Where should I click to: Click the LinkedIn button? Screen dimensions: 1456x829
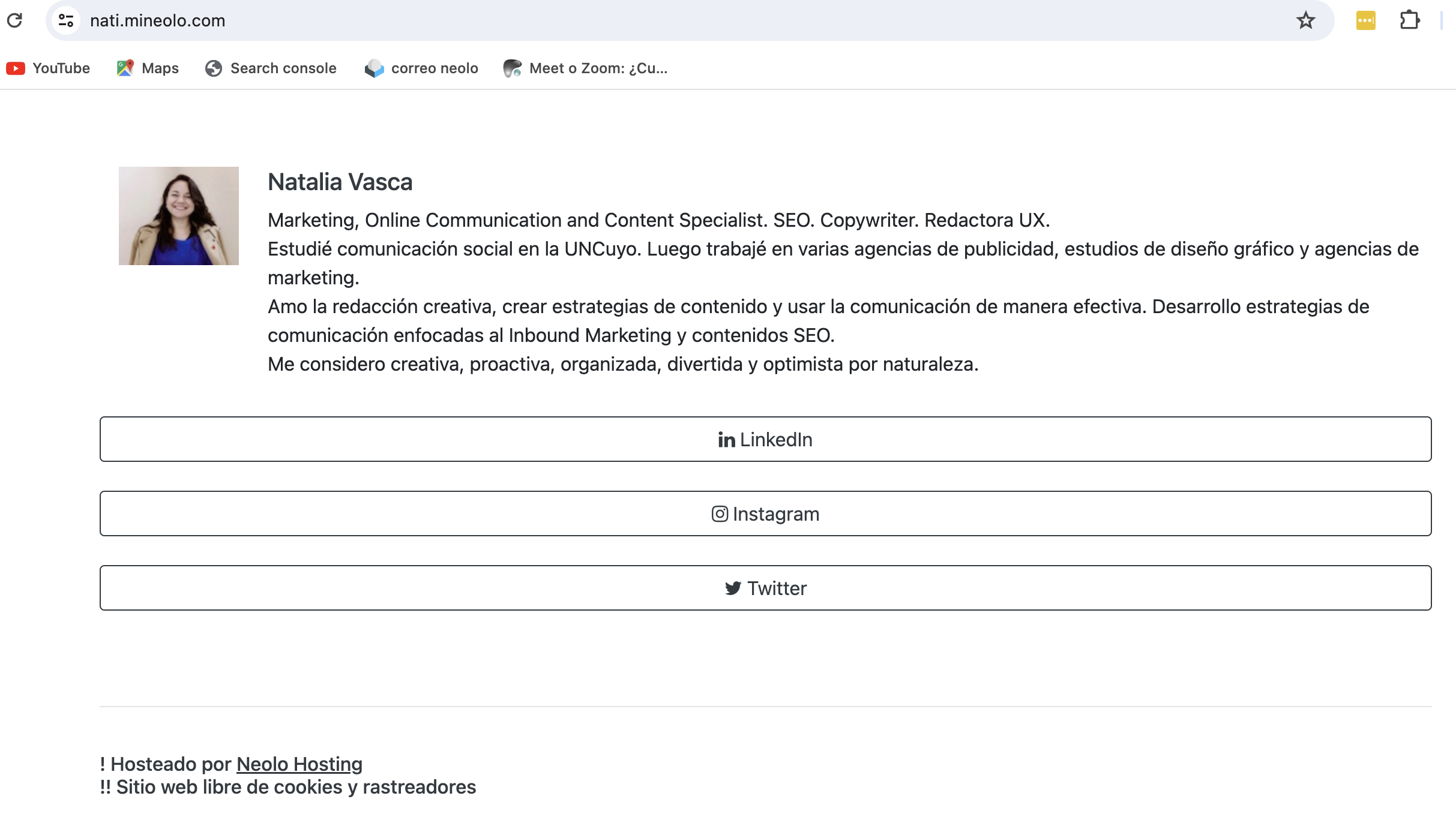[765, 439]
